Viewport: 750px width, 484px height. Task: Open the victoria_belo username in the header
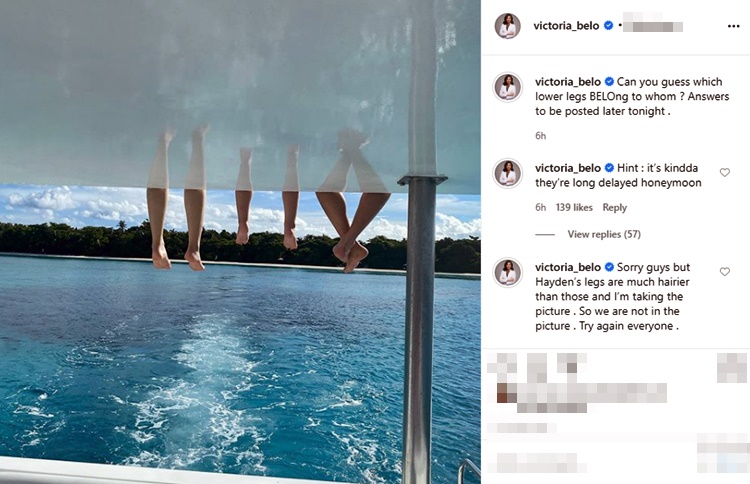[566, 26]
